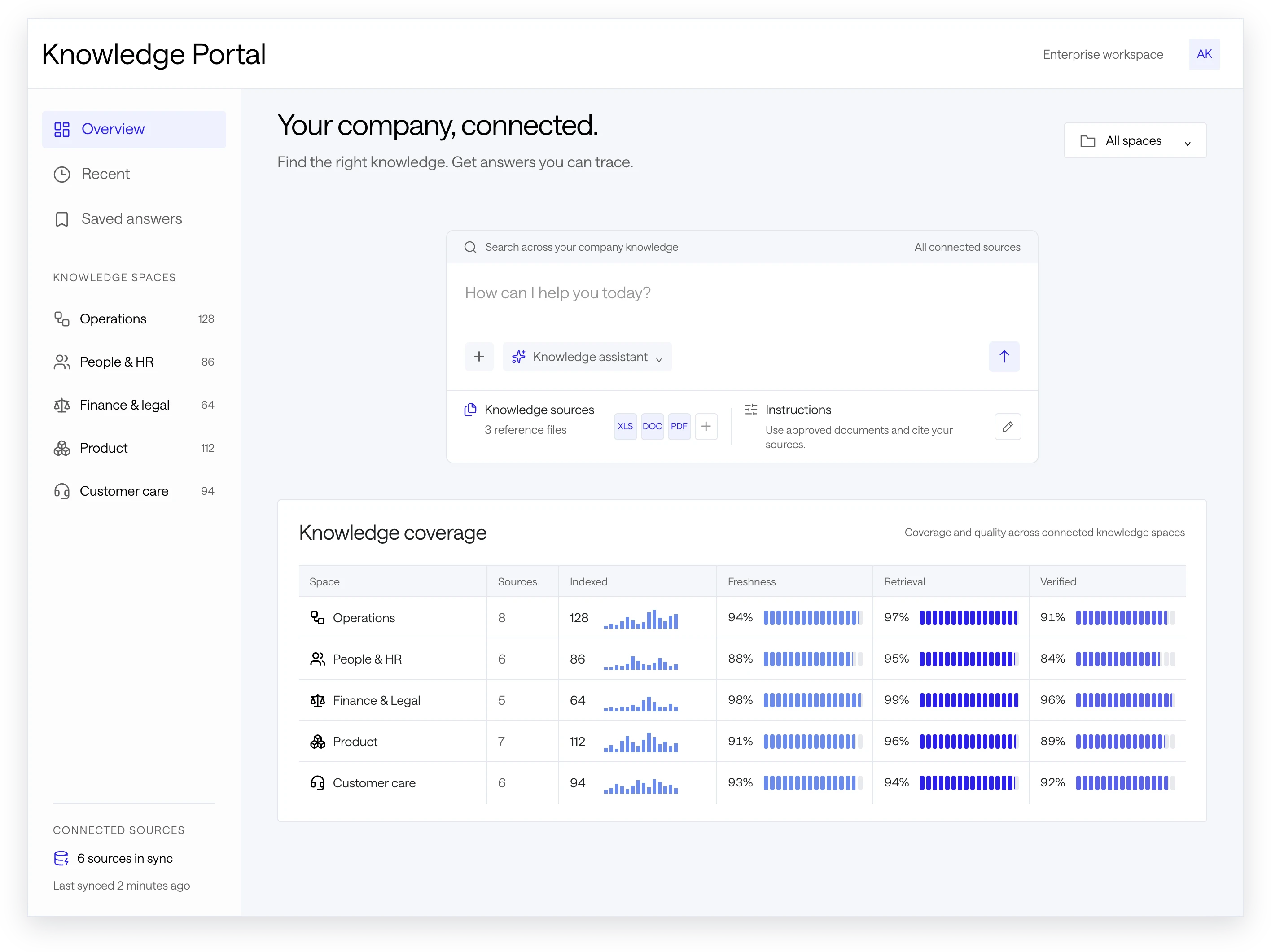Add a knowledge source with plus

tap(706, 426)
